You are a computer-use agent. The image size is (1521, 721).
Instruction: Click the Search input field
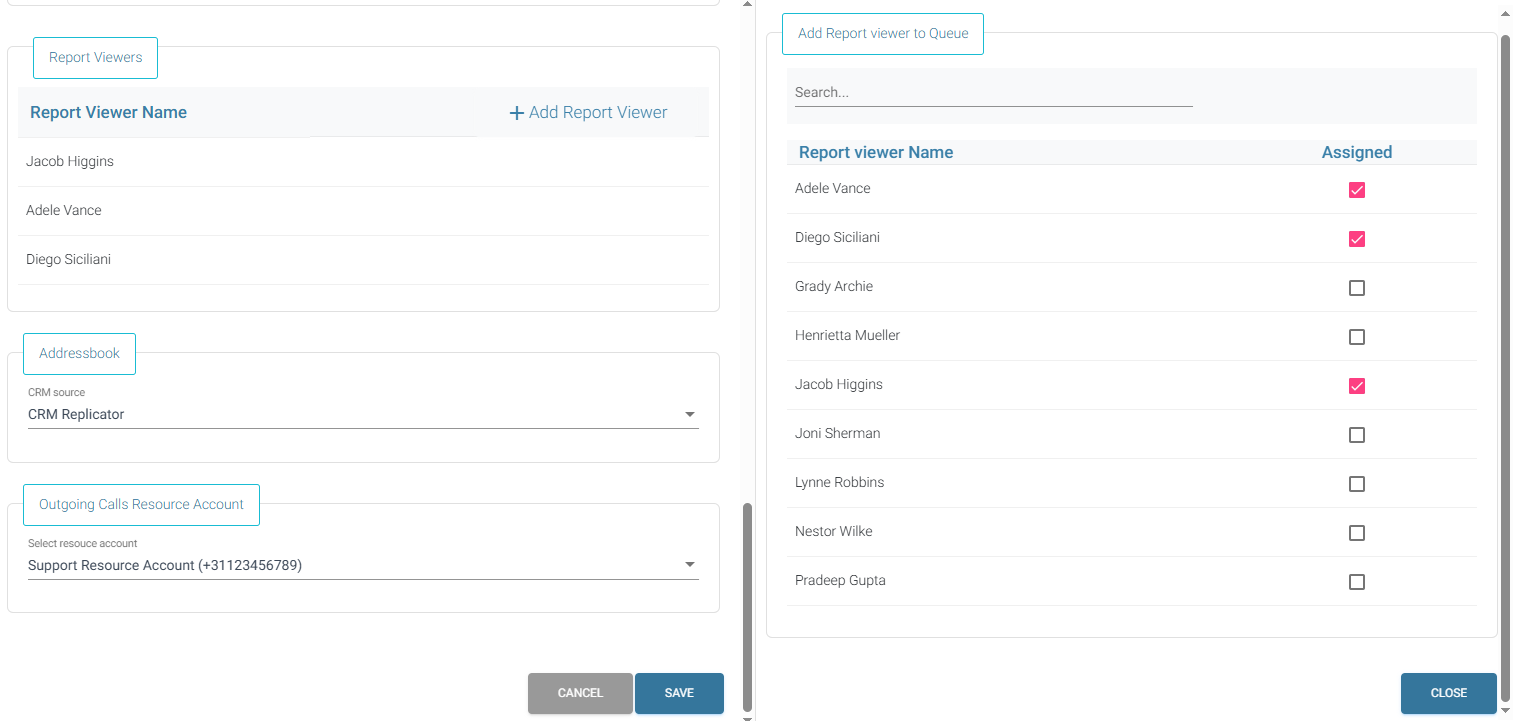pyautogui.click(x=993, y=92)
